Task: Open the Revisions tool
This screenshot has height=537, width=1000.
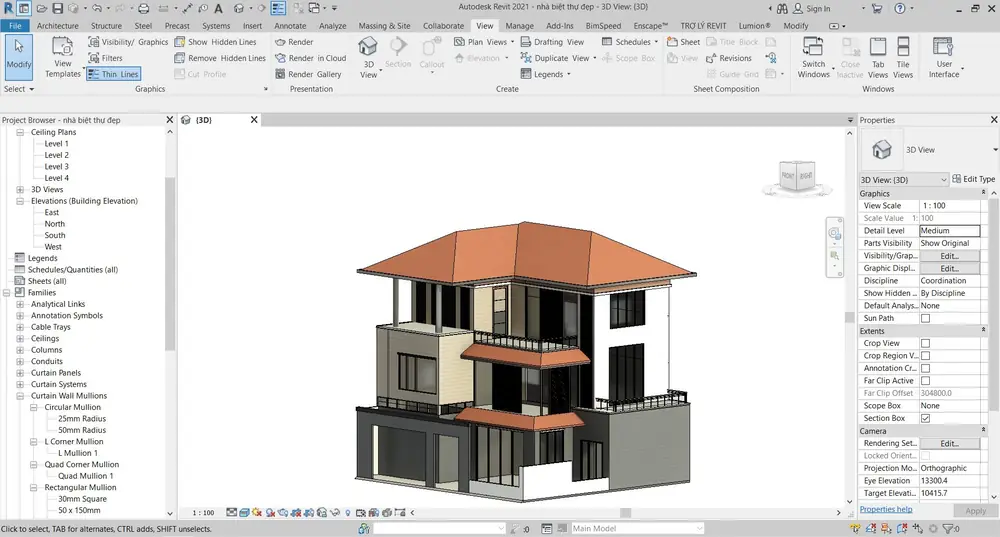Action: click(729, 58)
